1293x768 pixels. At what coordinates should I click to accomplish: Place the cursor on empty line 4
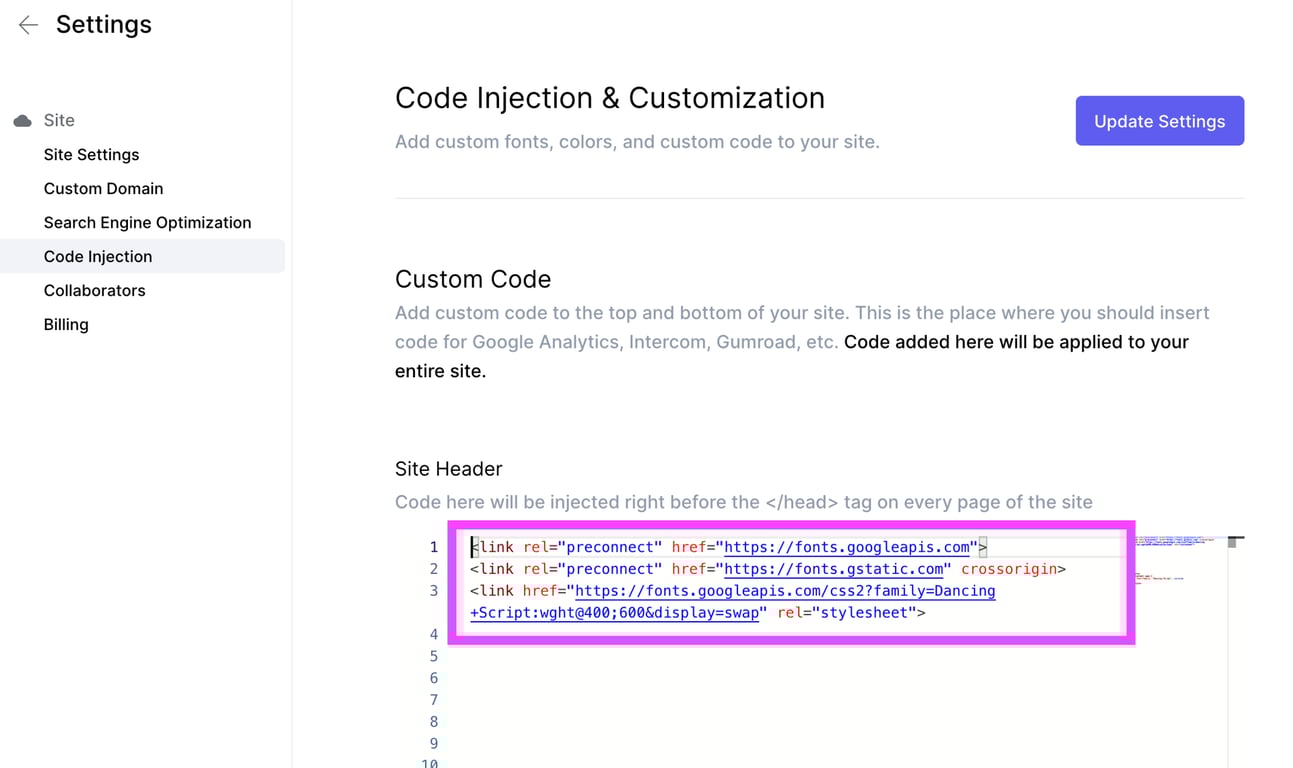point(700,635)
